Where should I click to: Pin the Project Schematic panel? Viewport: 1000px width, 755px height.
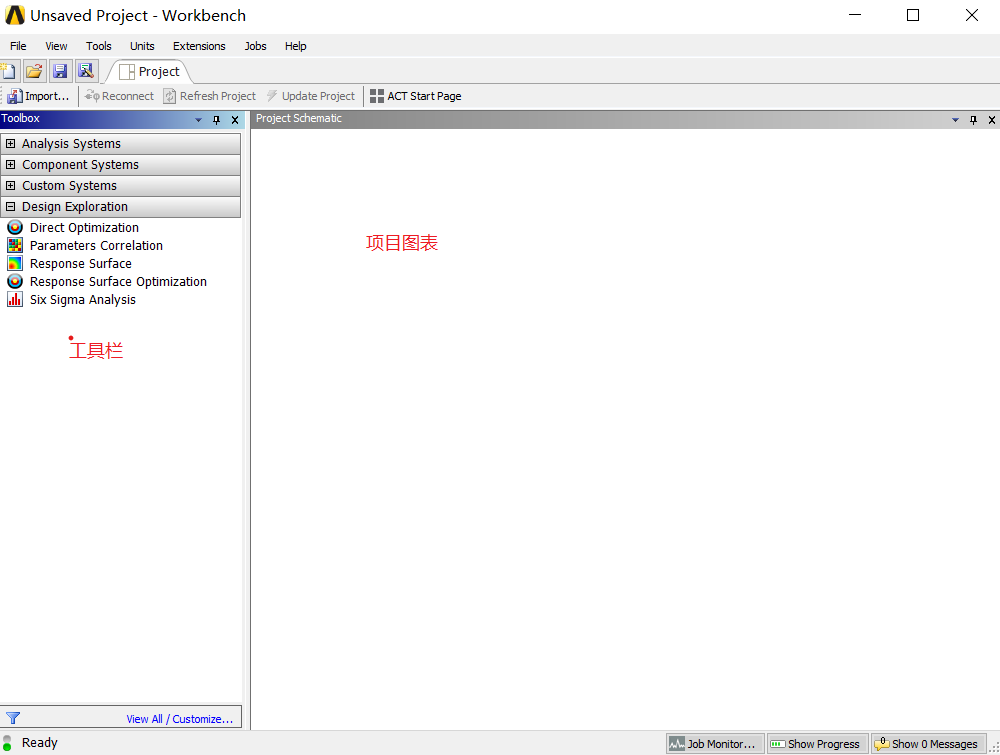point(973,120)
